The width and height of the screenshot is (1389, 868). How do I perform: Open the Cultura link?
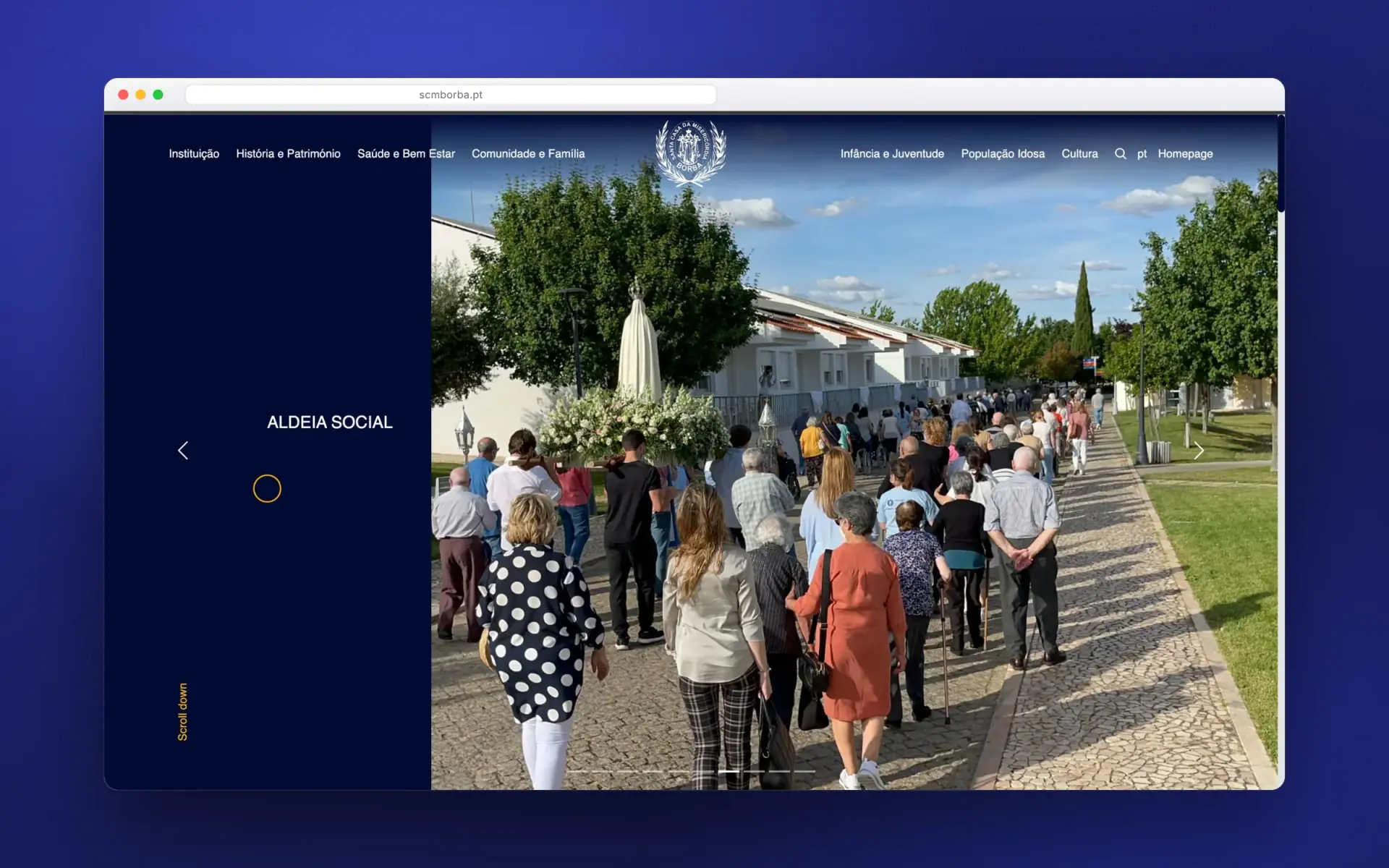[x=1079, y=153]
